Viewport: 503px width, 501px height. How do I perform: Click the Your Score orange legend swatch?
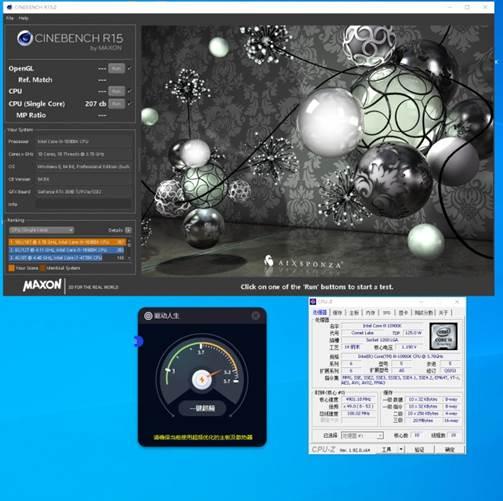[11, 268]
